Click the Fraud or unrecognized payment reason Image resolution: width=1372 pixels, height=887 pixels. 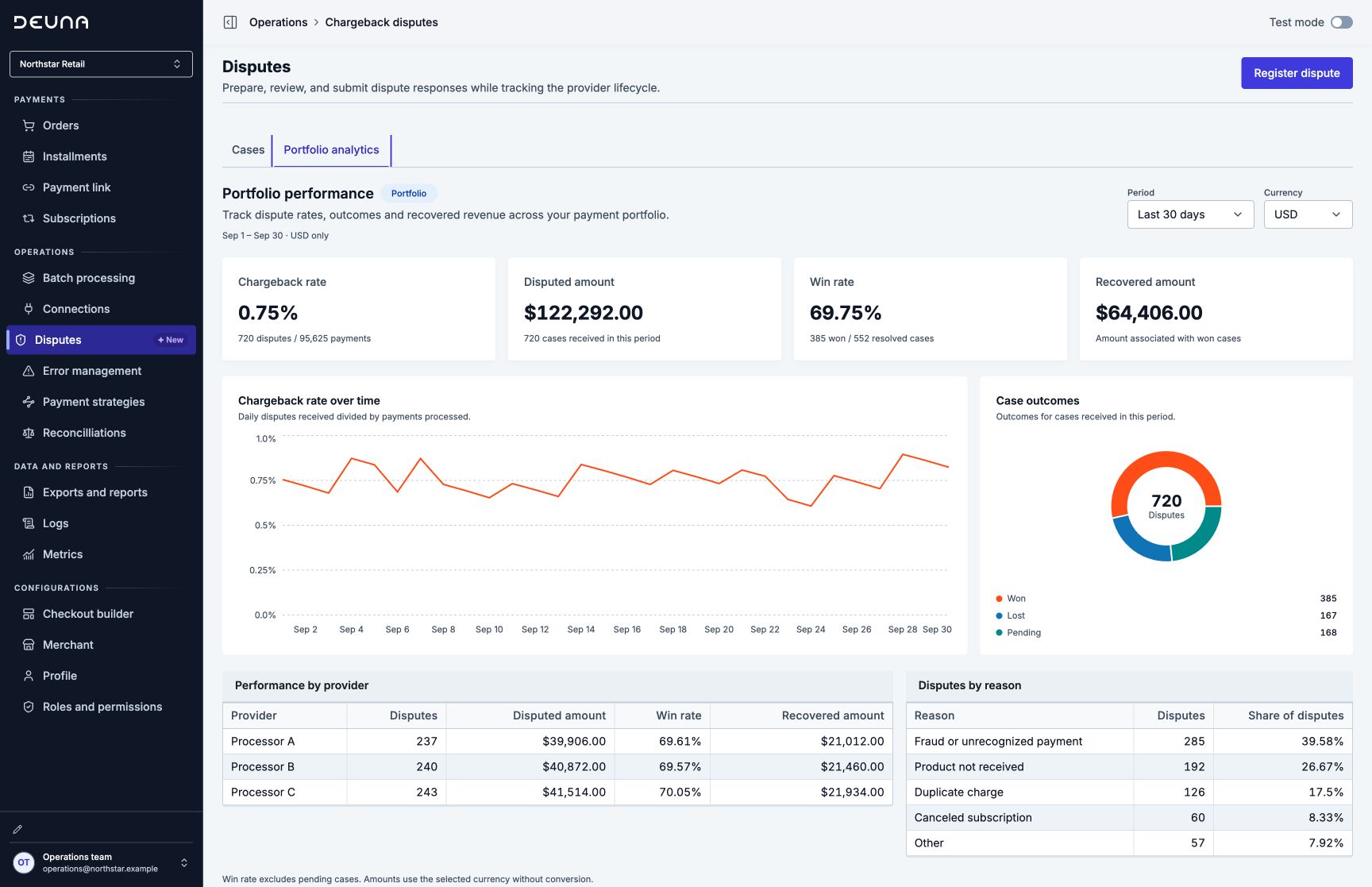pyautogui.click(x=998, y=742)
